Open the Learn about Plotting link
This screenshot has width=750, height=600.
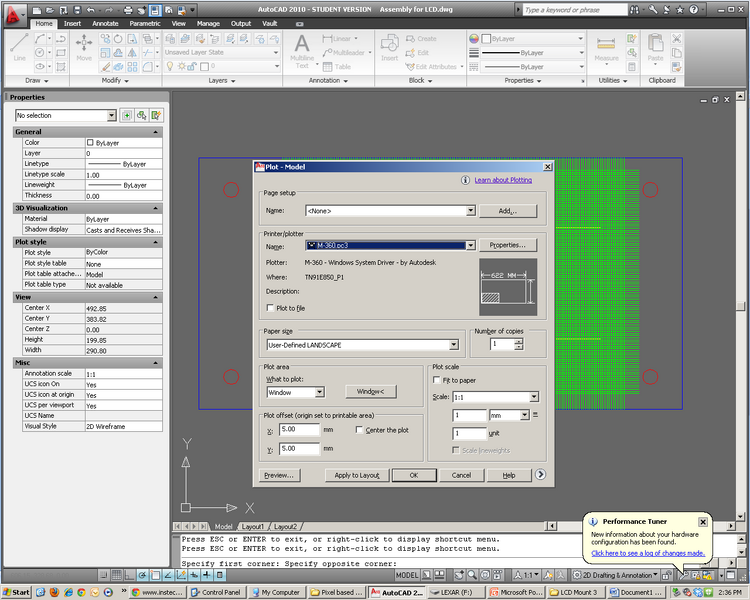point(503,180)
